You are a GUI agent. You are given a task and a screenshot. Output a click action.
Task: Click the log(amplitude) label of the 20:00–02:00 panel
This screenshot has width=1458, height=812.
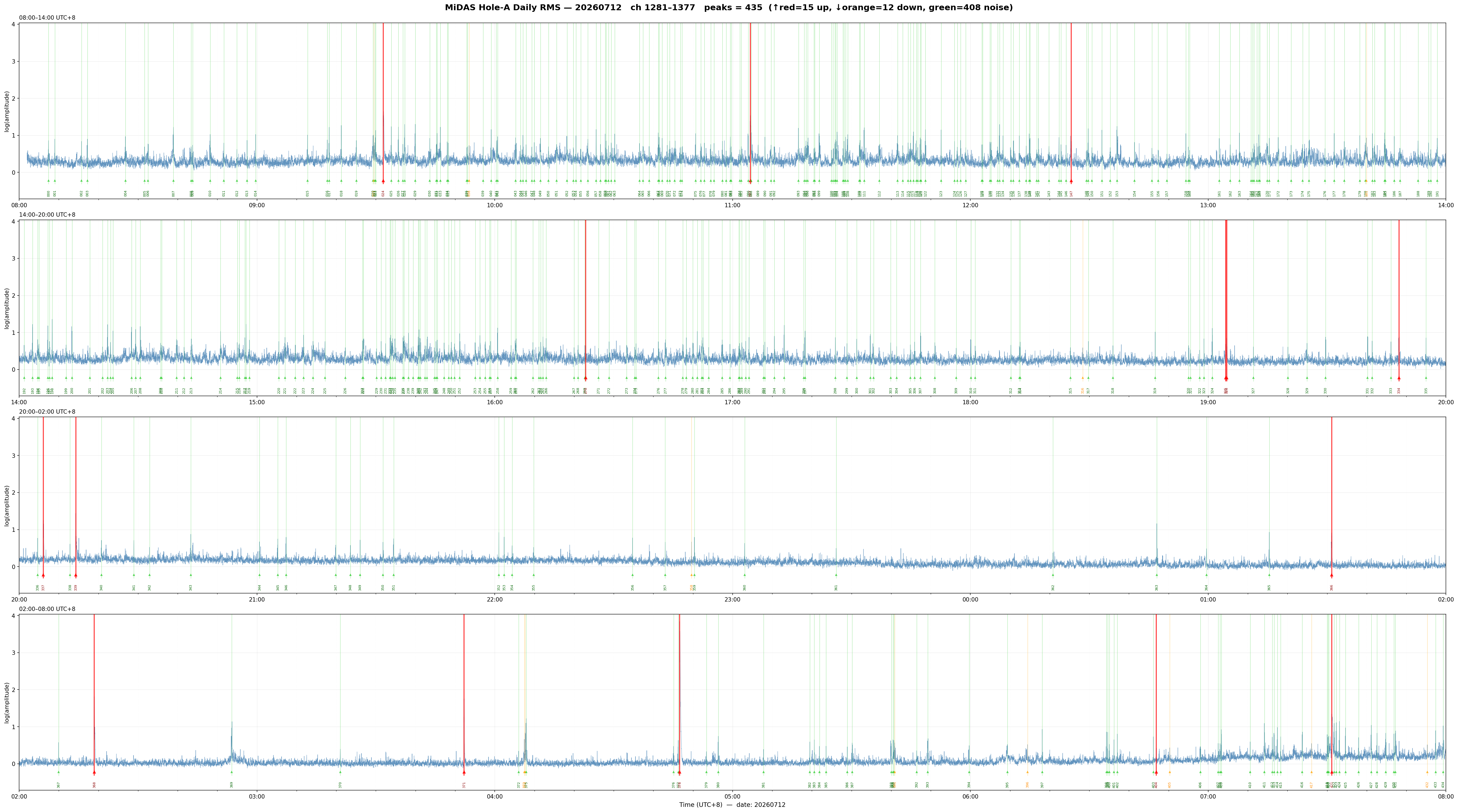[x=7, y=505]
